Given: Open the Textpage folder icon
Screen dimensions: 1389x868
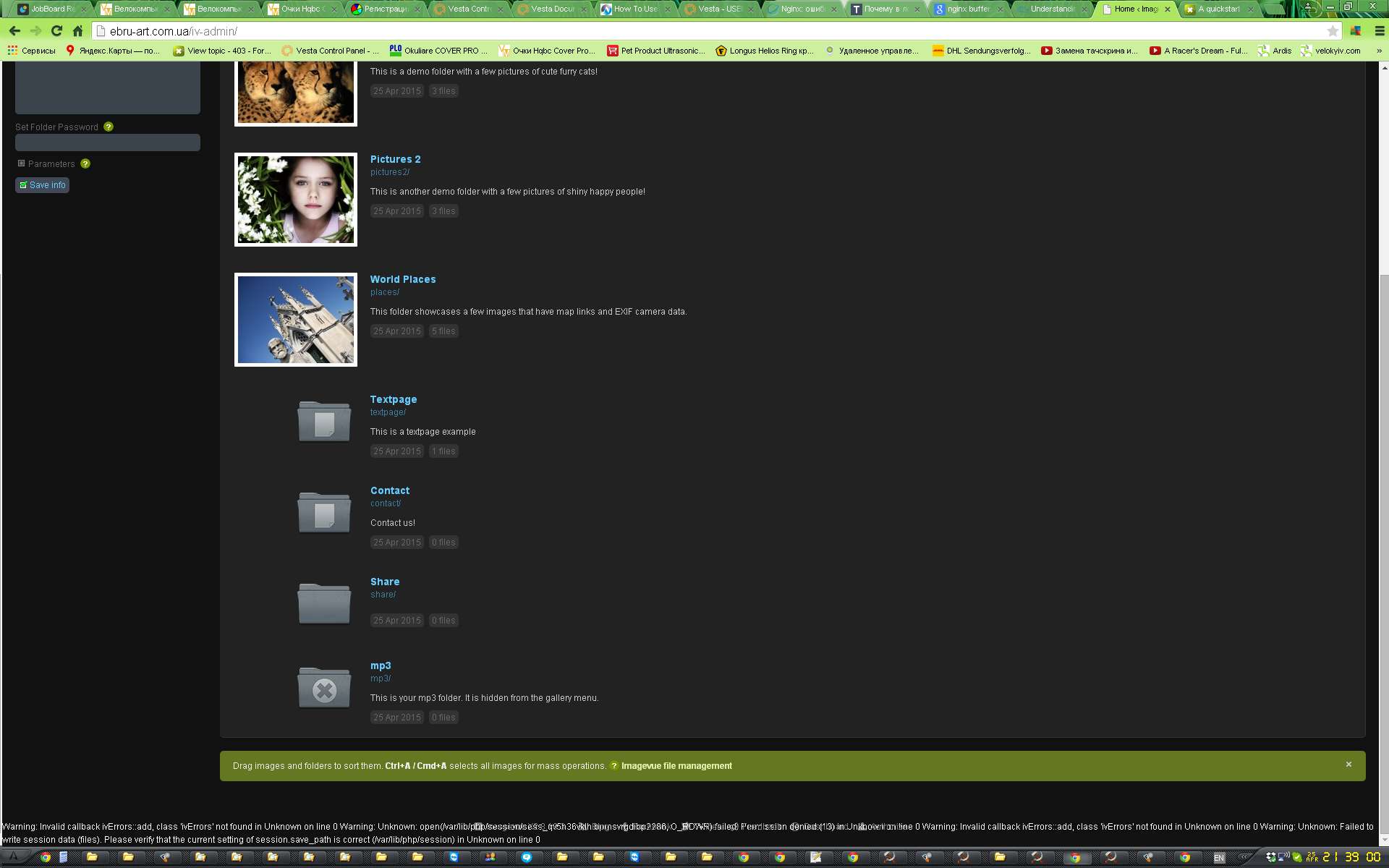Looking at the screenshot, I should point(324,420).
